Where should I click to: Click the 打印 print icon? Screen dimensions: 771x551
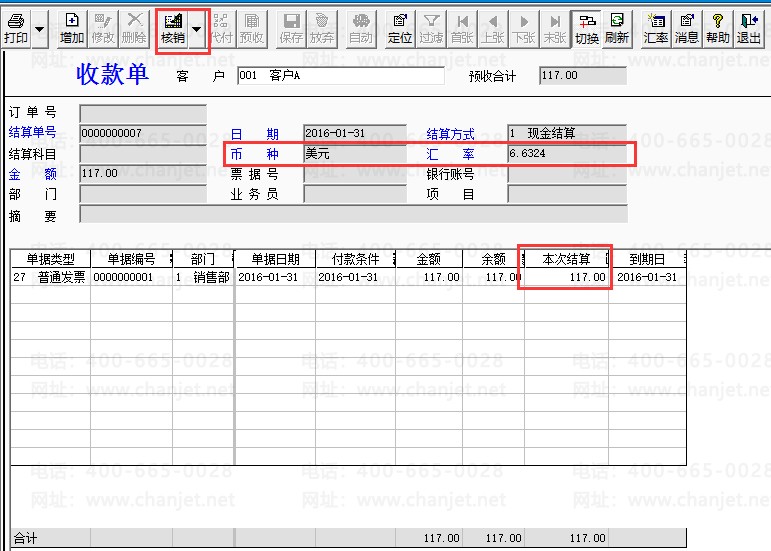click(x=16, y=29)
